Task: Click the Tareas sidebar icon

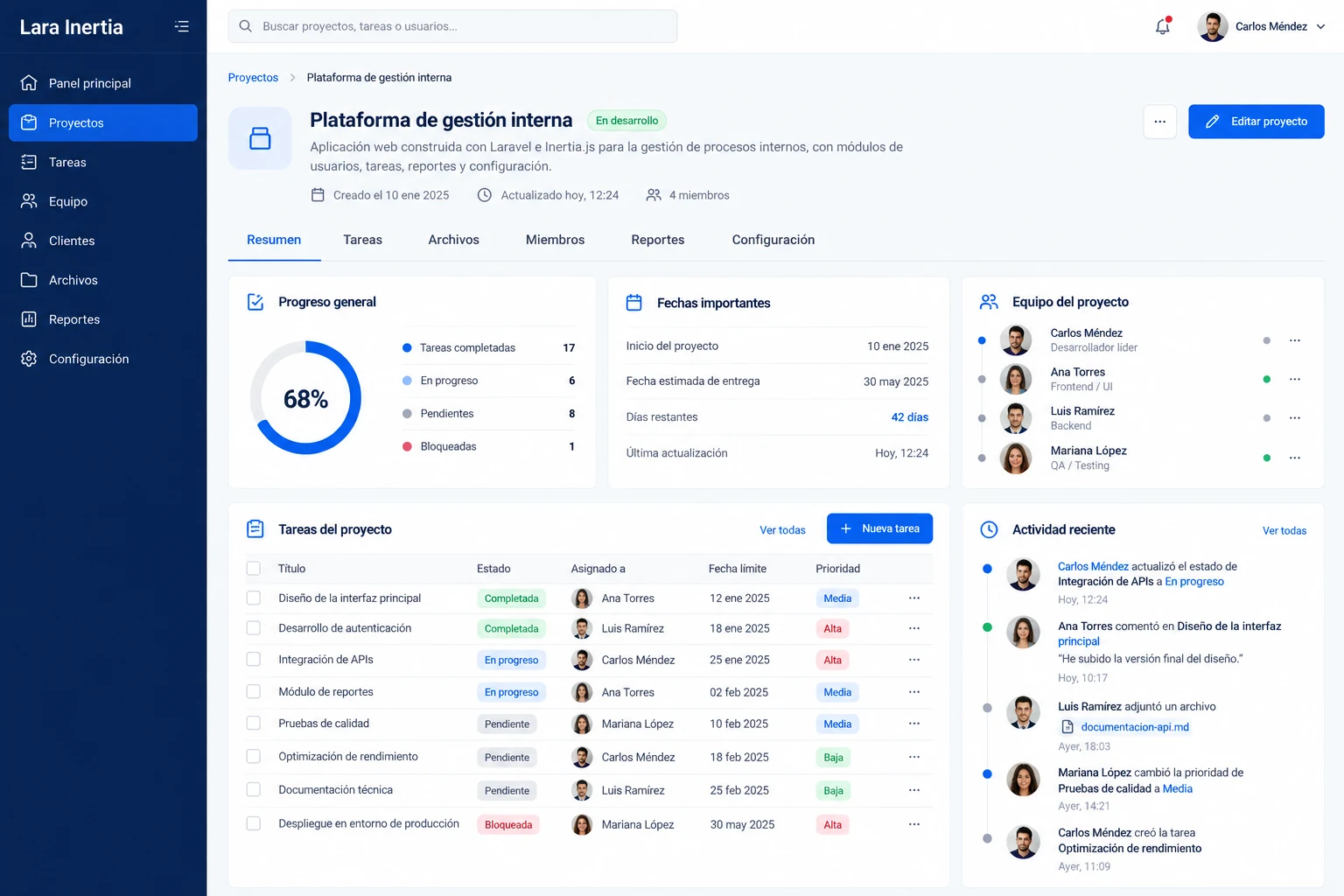Action: tap(29, 162)
